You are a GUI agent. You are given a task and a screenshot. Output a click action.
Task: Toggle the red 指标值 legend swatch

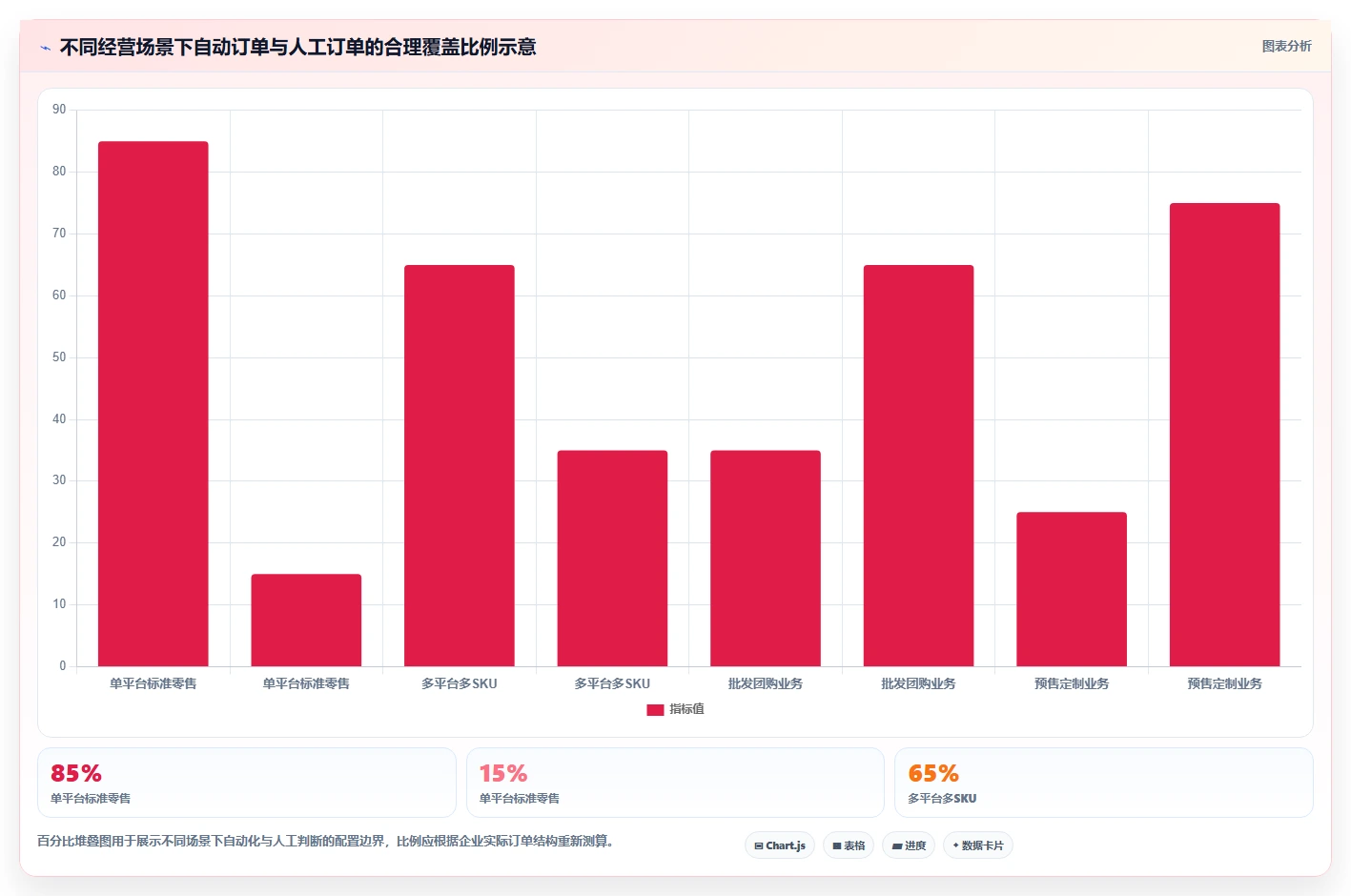[x=655, y=710]
